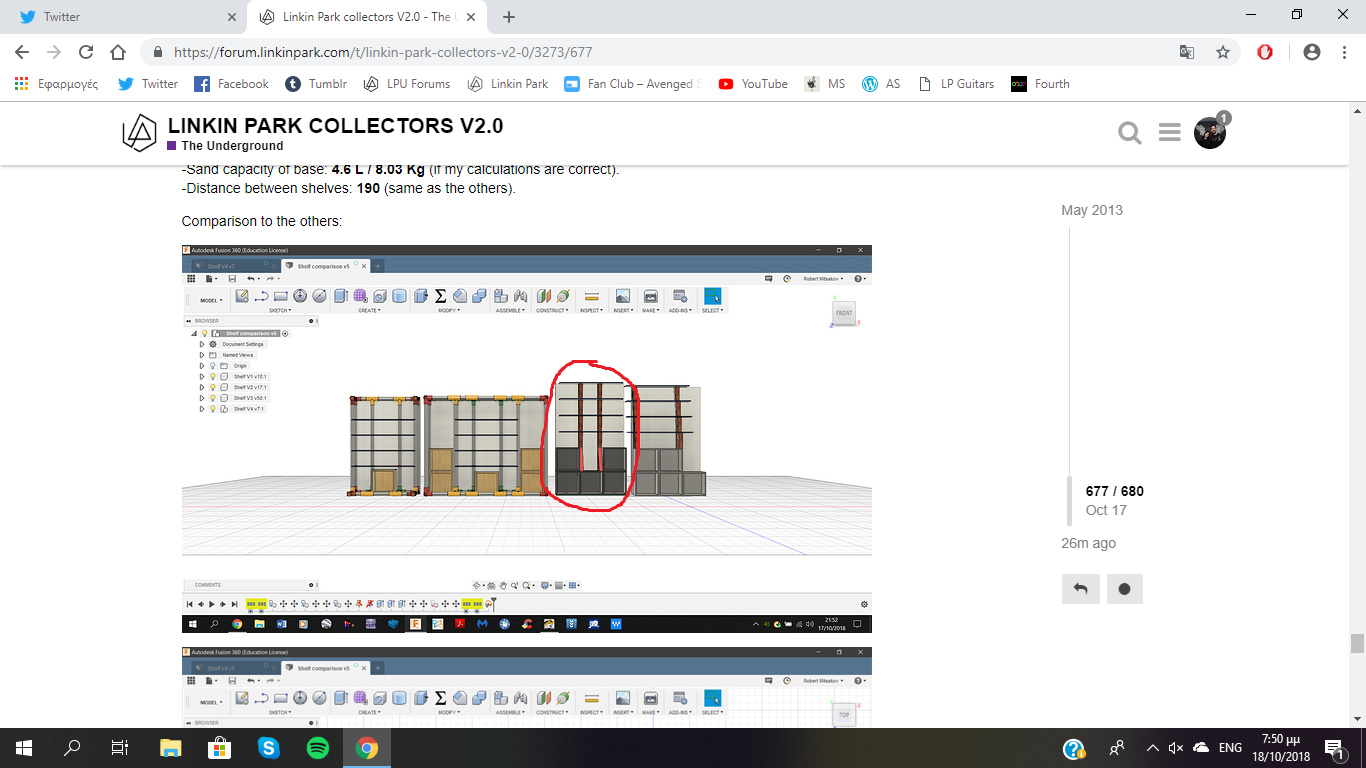Open the notification tracking circle button
This screenshot has height=768, width=1366.
click(x=1124, y=589)
